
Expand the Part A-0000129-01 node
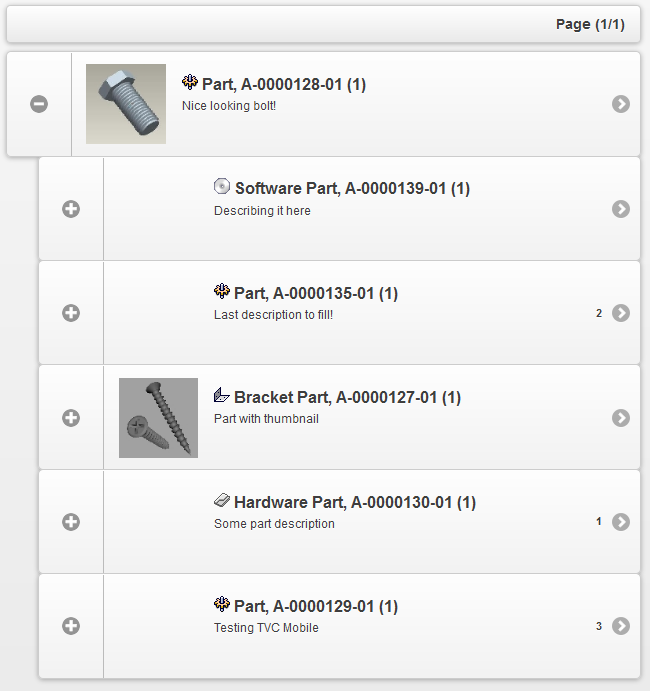[x=71, y=626]
